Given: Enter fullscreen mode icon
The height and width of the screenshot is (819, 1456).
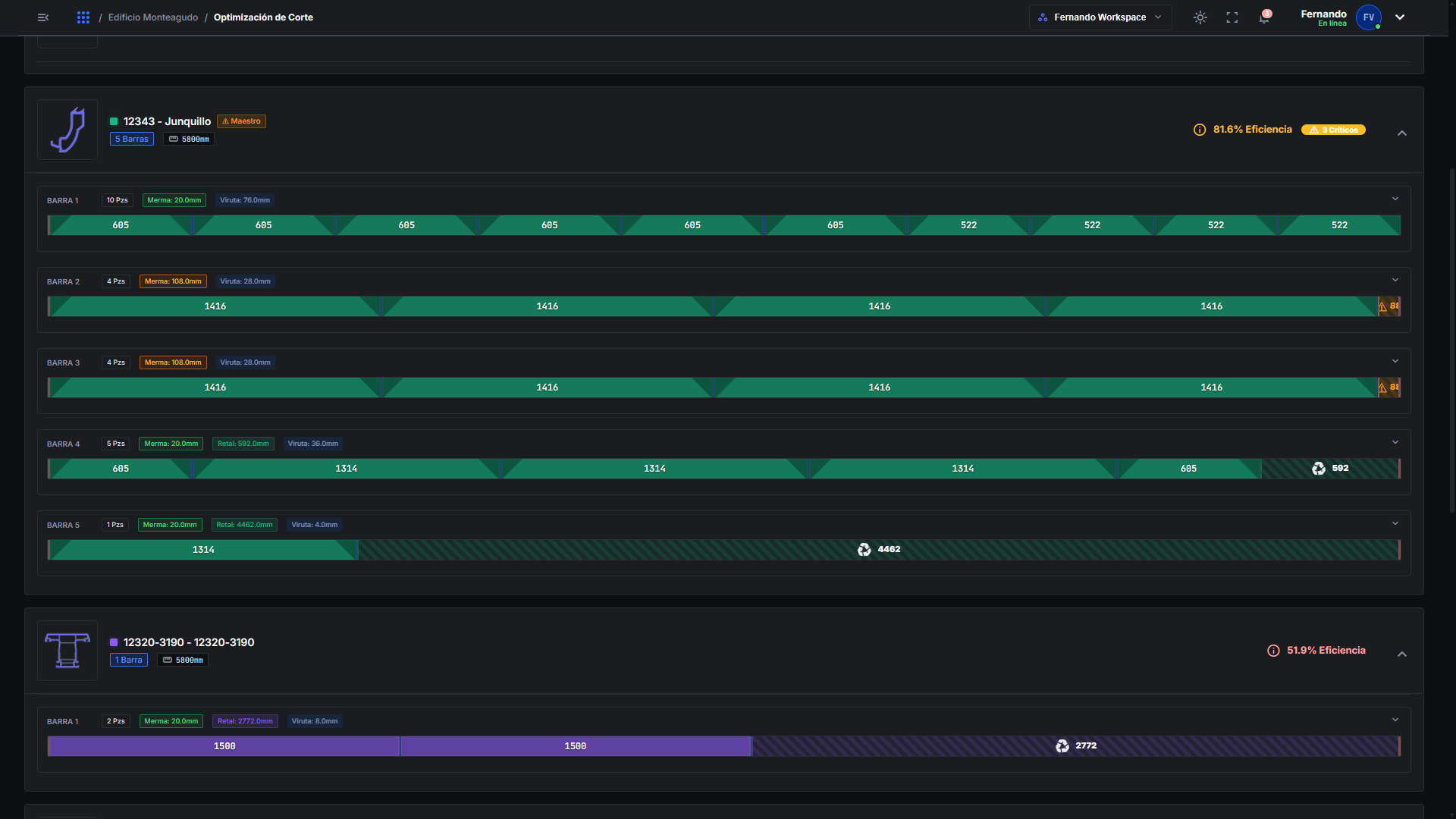Looking at the screenshot, I should pos(1232,17).
